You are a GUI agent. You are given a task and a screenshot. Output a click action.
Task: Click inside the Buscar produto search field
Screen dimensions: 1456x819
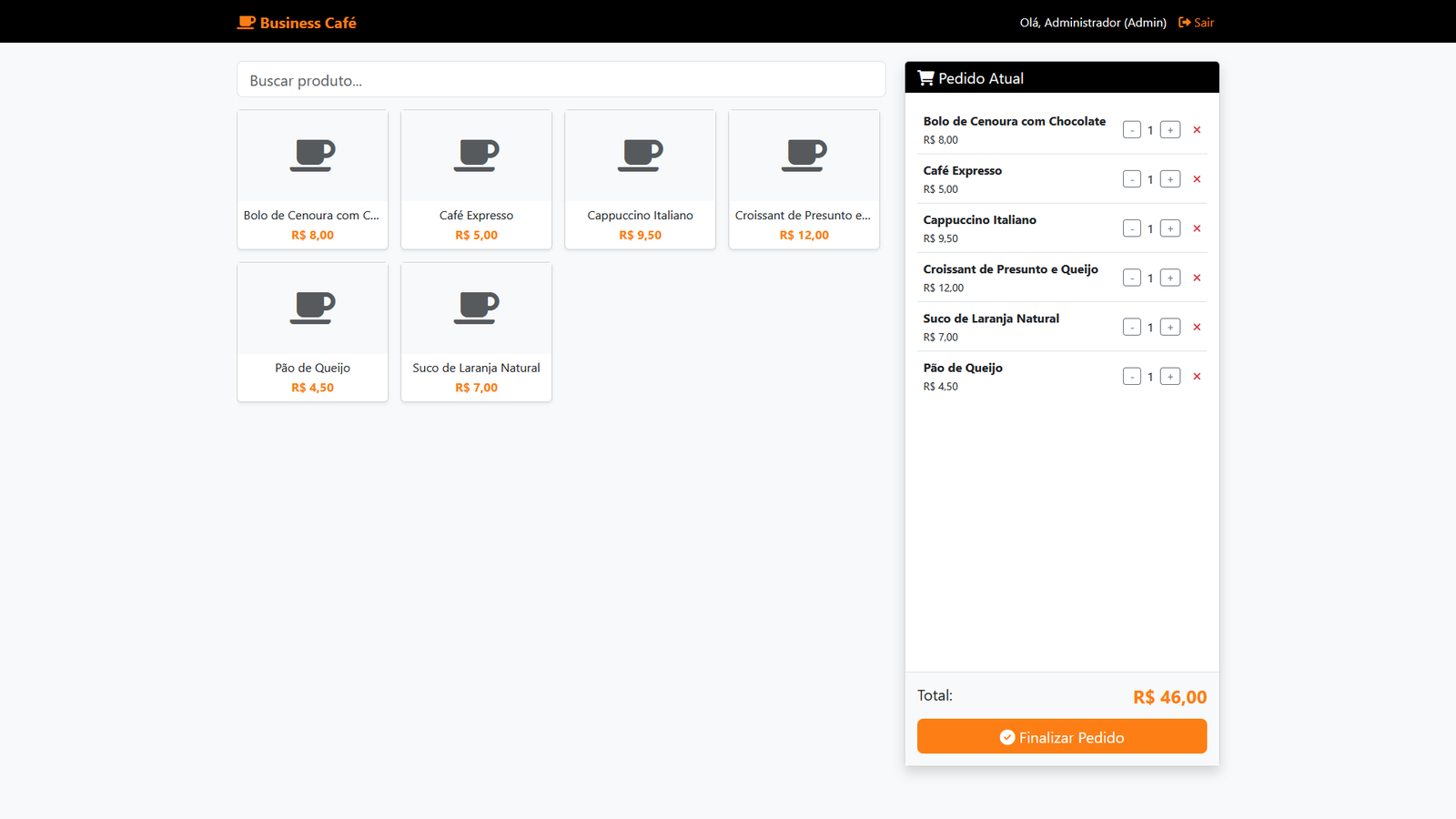point(561,80)
